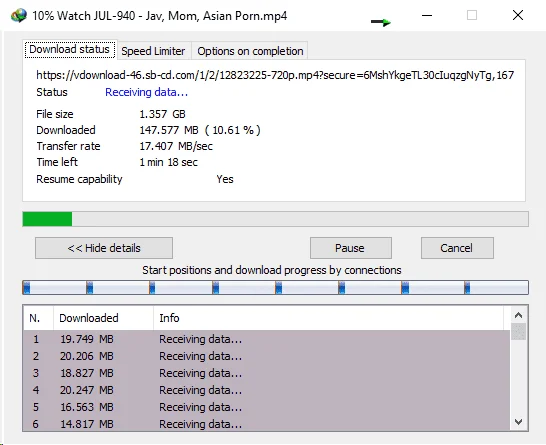The width and height of the screenshot is (546, 445).
Task: Click the file size value 1.357 GB
Action: 162,114
